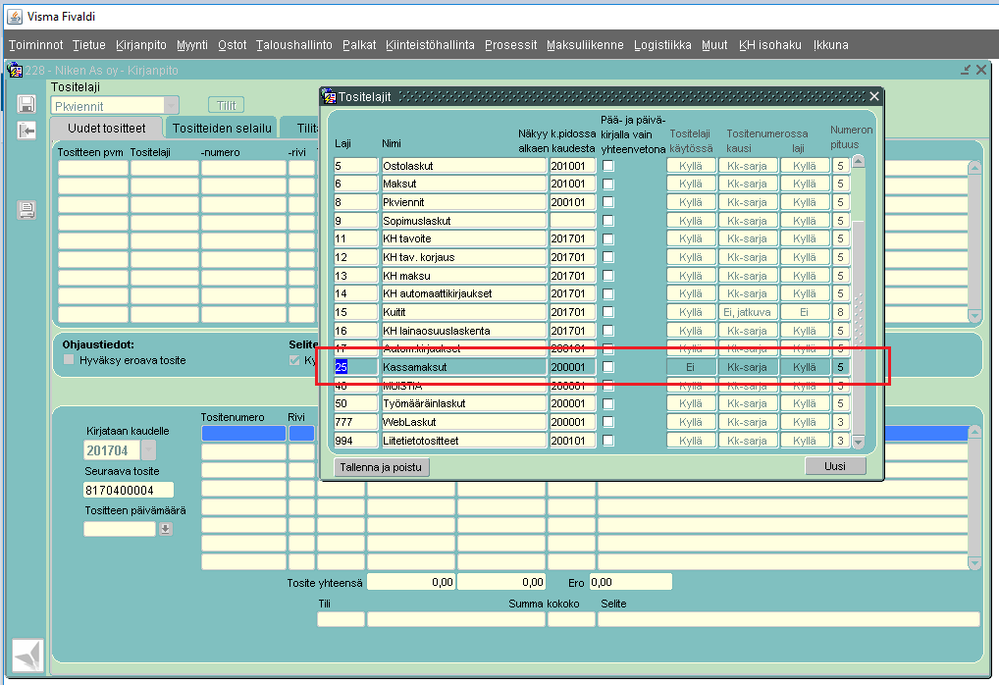Viewport: 999px width, 685px height.
Task: Toggle yhteenveto checkbox for Ostolaskut row
Action: pos(608,166)
